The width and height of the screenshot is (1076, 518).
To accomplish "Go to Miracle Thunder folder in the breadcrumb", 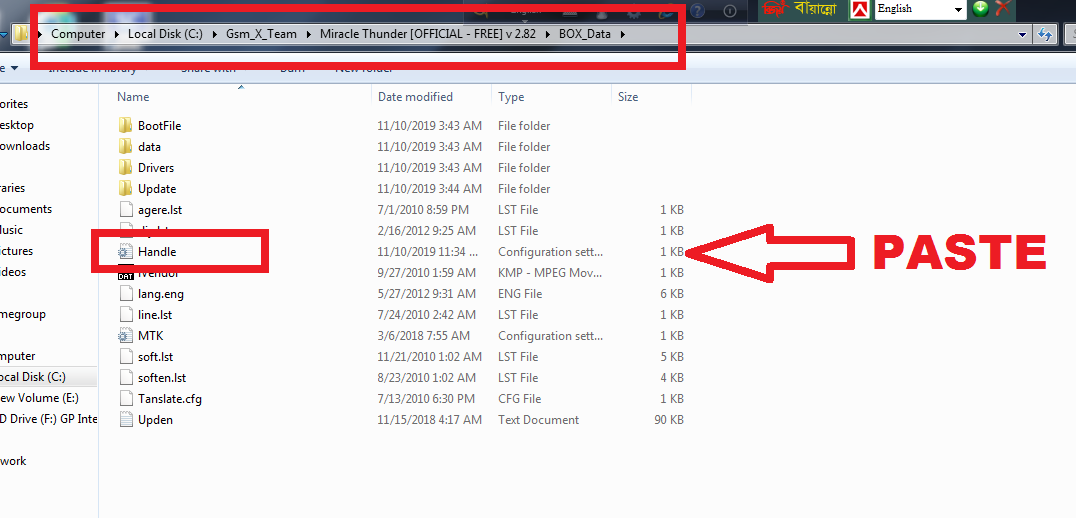I will click(x=428, y=34).
